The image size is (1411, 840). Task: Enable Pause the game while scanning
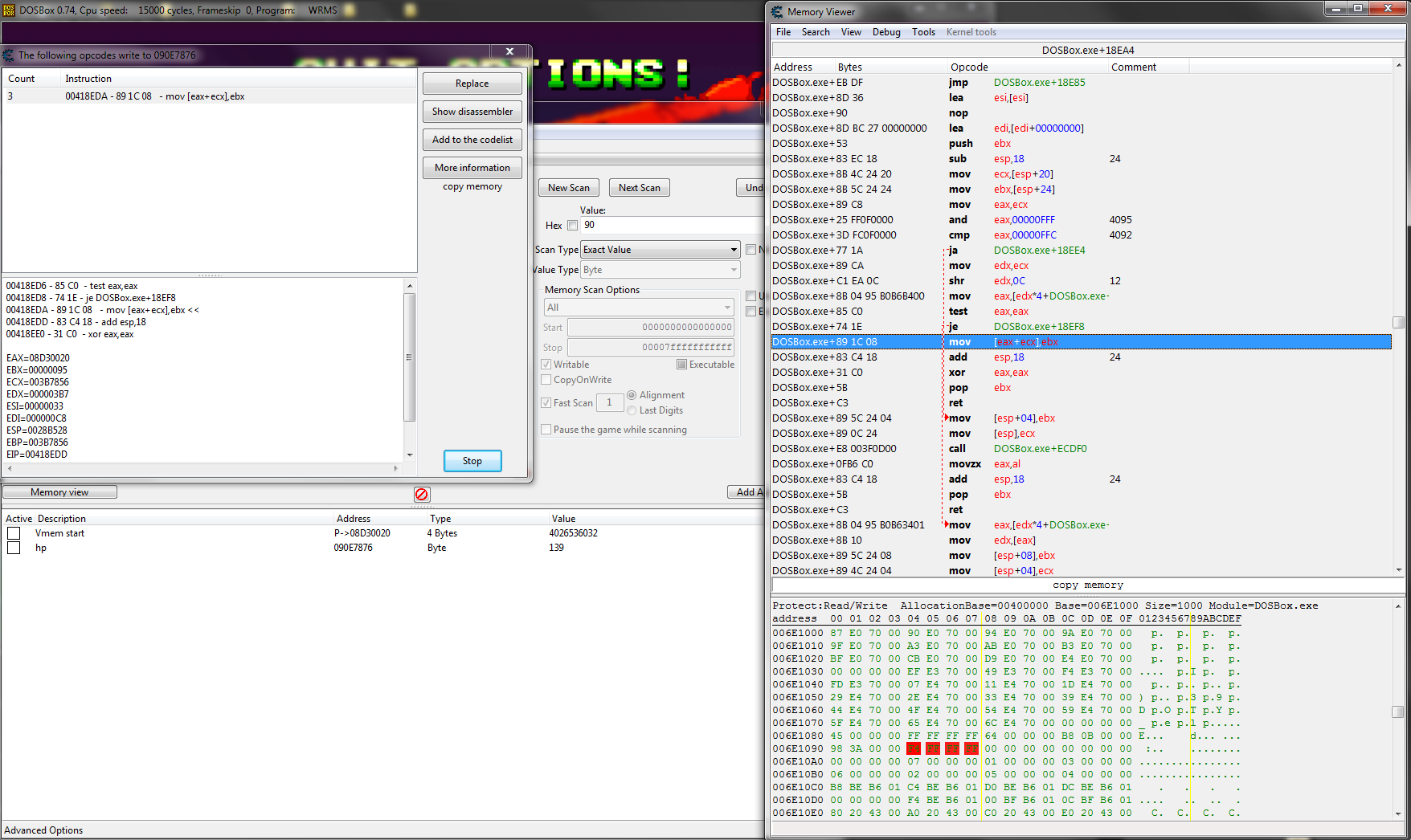click(x=546, y=430)
